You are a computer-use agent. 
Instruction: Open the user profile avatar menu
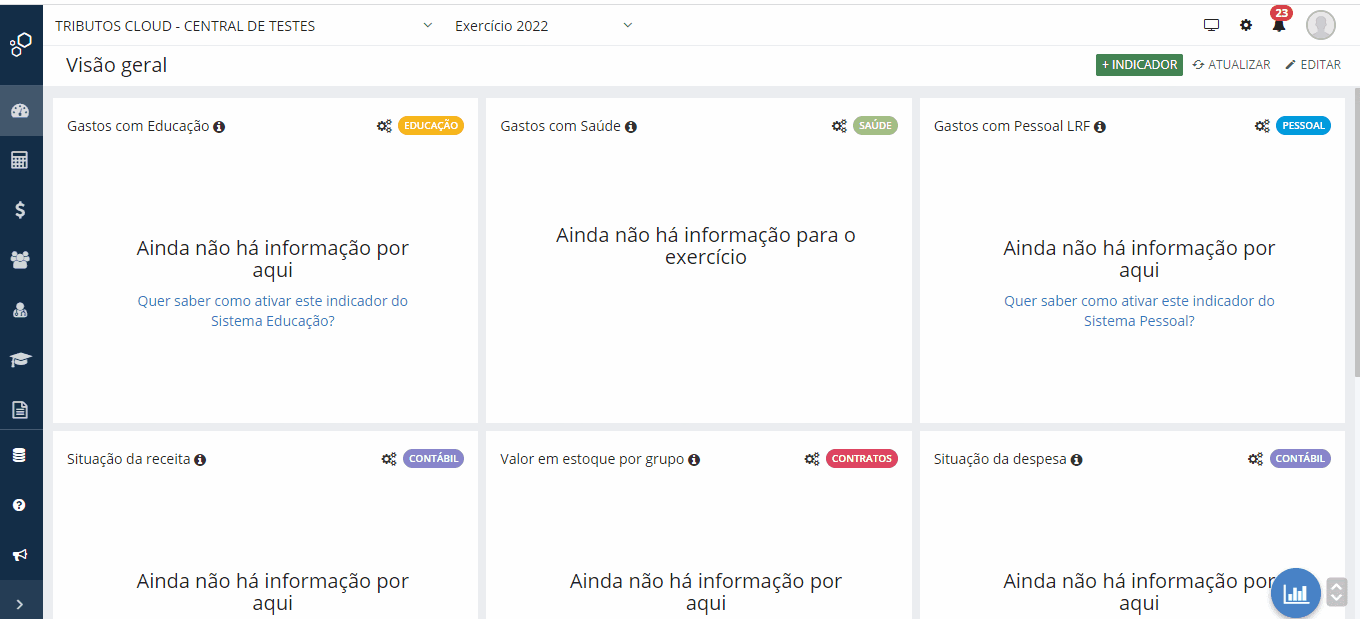click(x=1320, y=25)
